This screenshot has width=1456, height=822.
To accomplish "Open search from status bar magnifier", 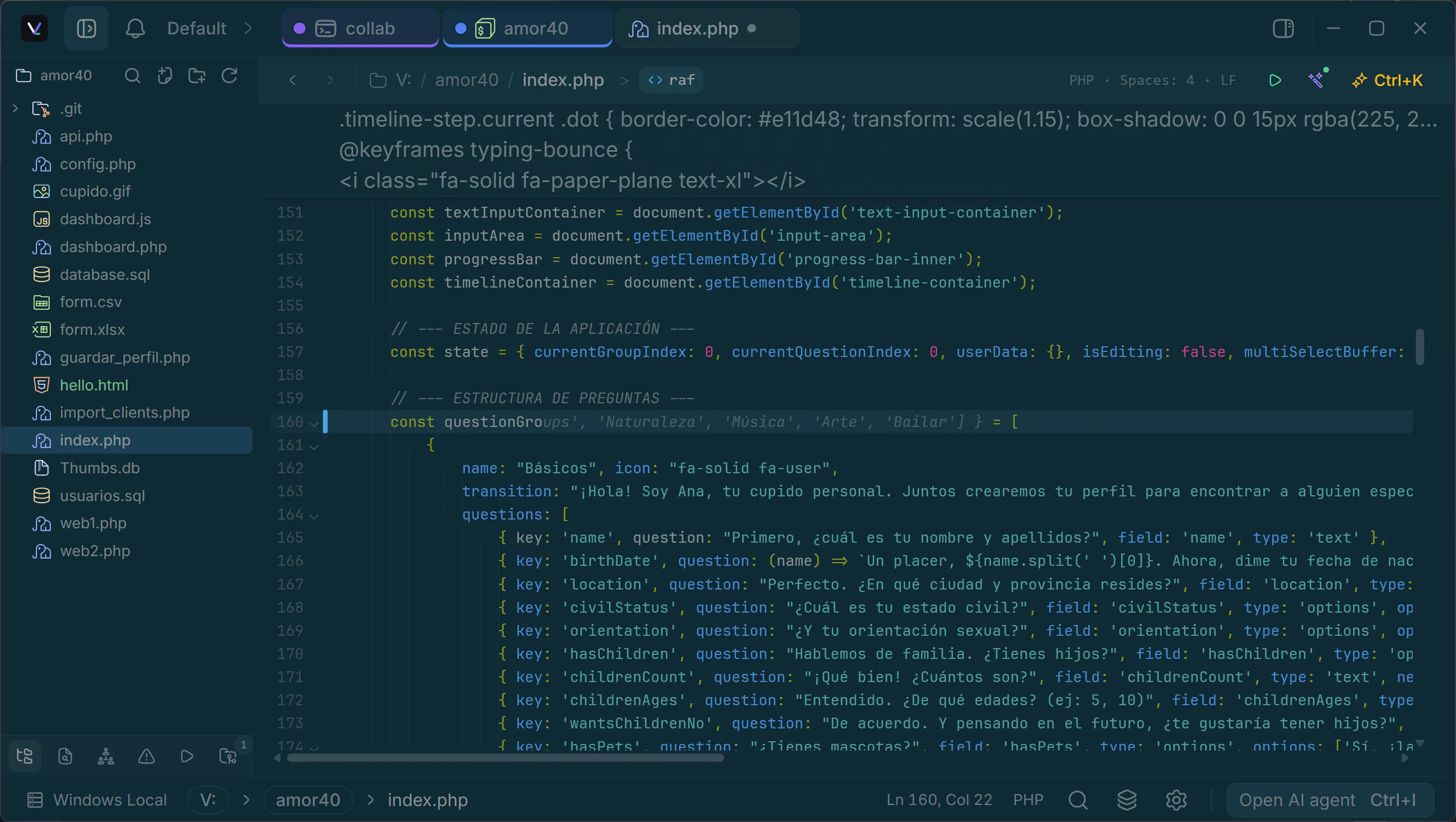I will 1078,800.
